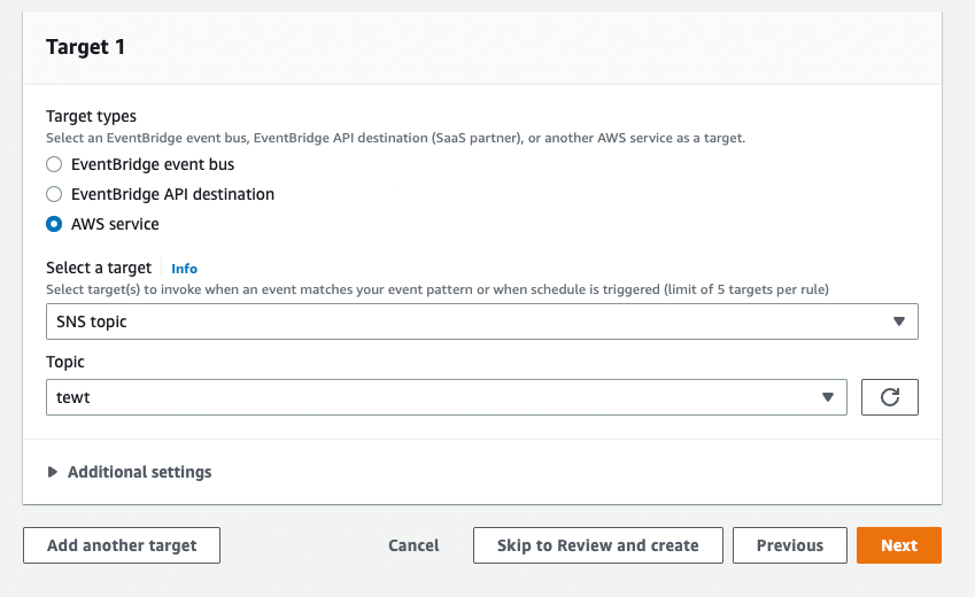The width and height of the screenshot is (977, 597).
Task: Proceed with the orange Next button
Action: point(898,545)
